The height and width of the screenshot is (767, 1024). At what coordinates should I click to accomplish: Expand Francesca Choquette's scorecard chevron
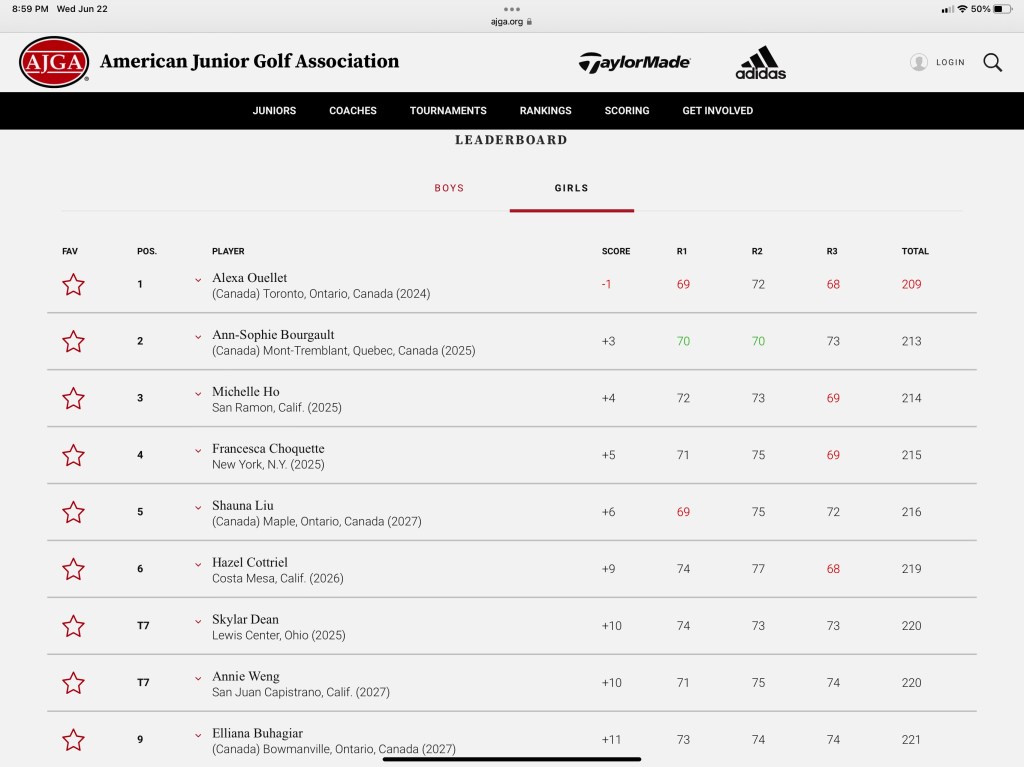(x=198, y=451)
